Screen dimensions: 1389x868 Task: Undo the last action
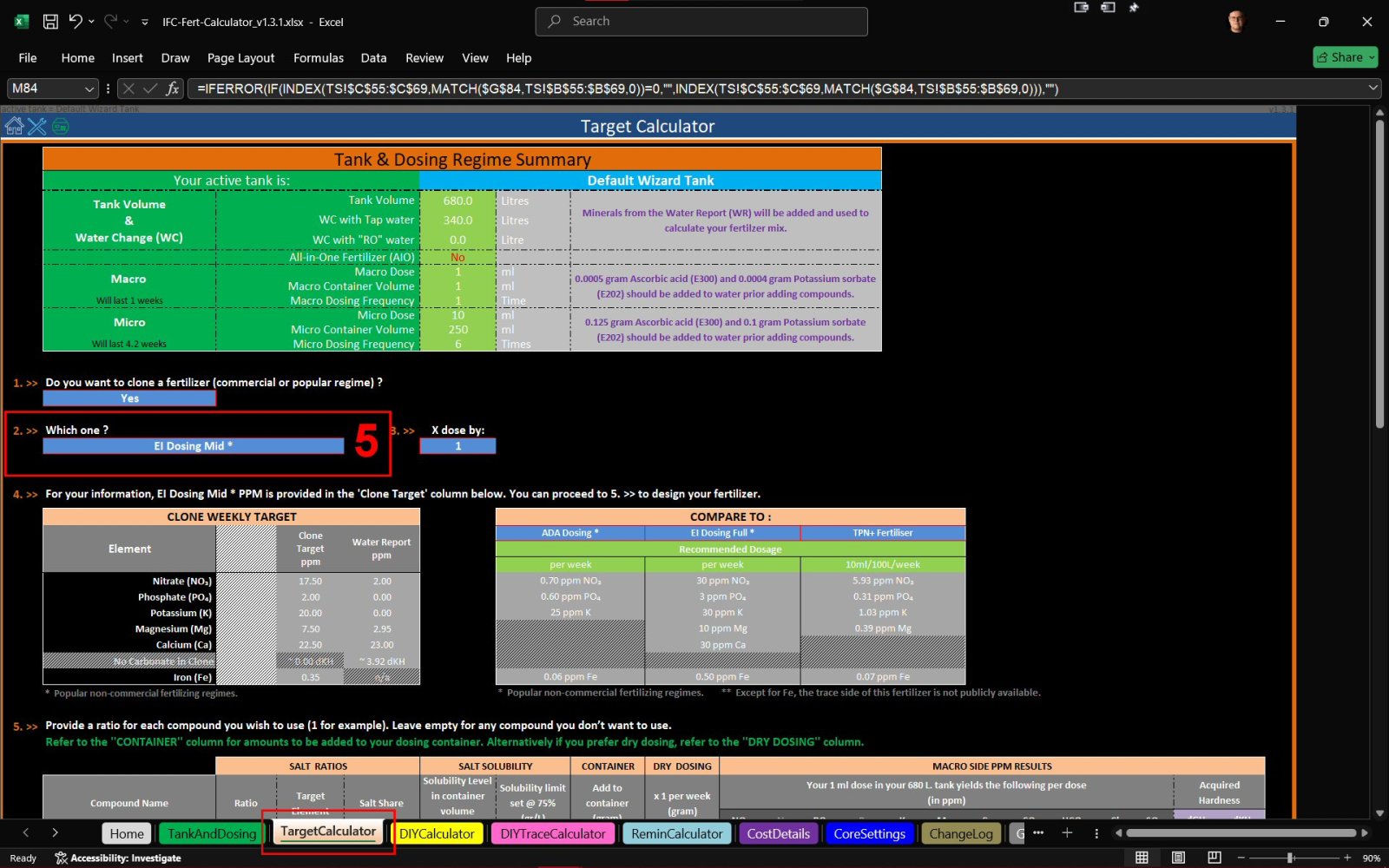click(x=76, y=22)
